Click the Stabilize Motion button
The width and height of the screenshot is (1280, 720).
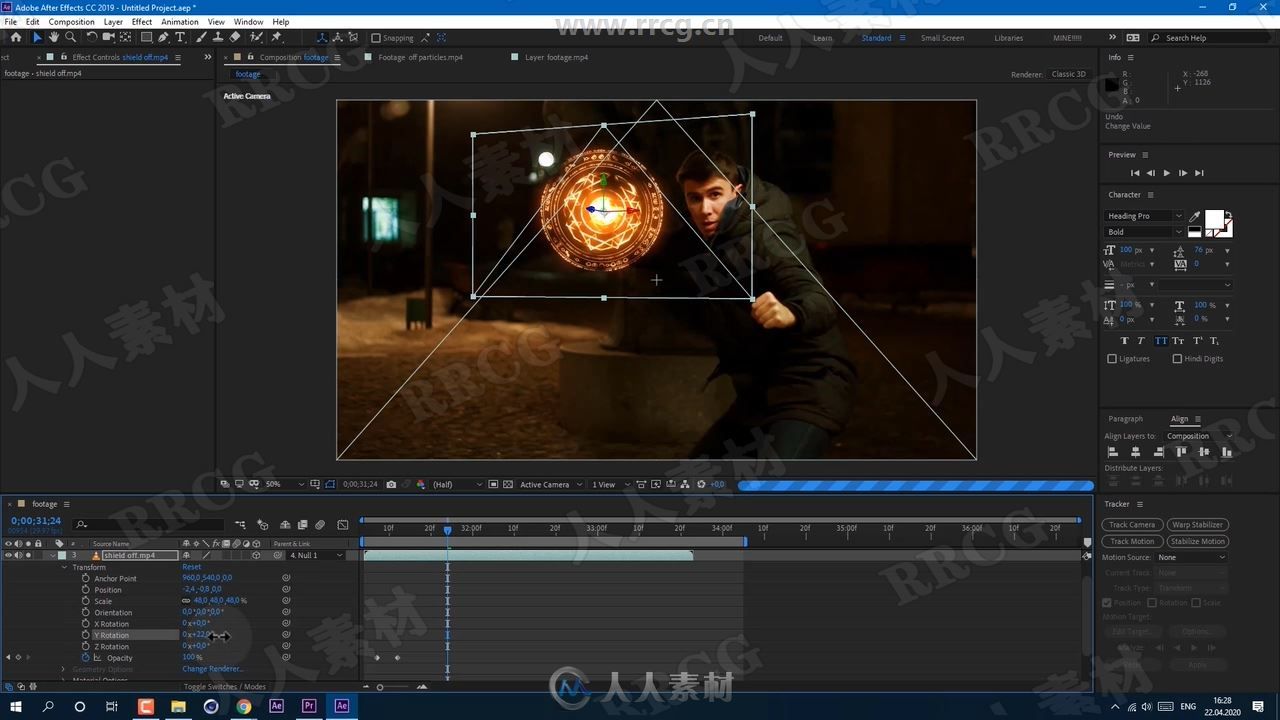tap(1197, 541)
